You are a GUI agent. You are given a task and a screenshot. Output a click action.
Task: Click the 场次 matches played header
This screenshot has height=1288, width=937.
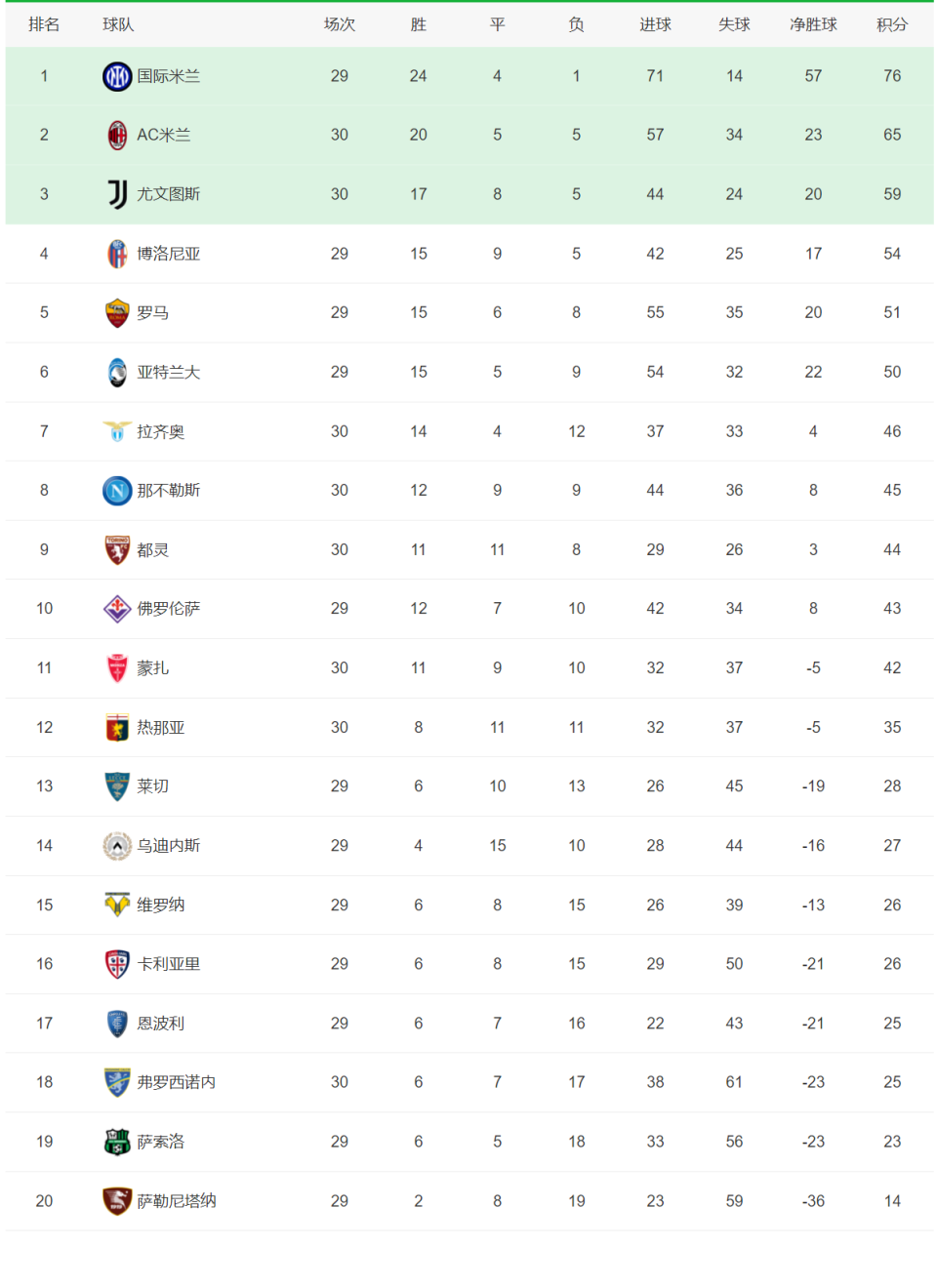340,24
